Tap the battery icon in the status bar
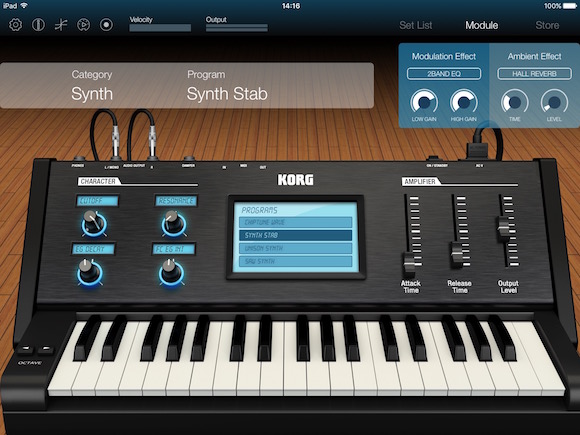This screenshot has width=580, height=435. 570,6
